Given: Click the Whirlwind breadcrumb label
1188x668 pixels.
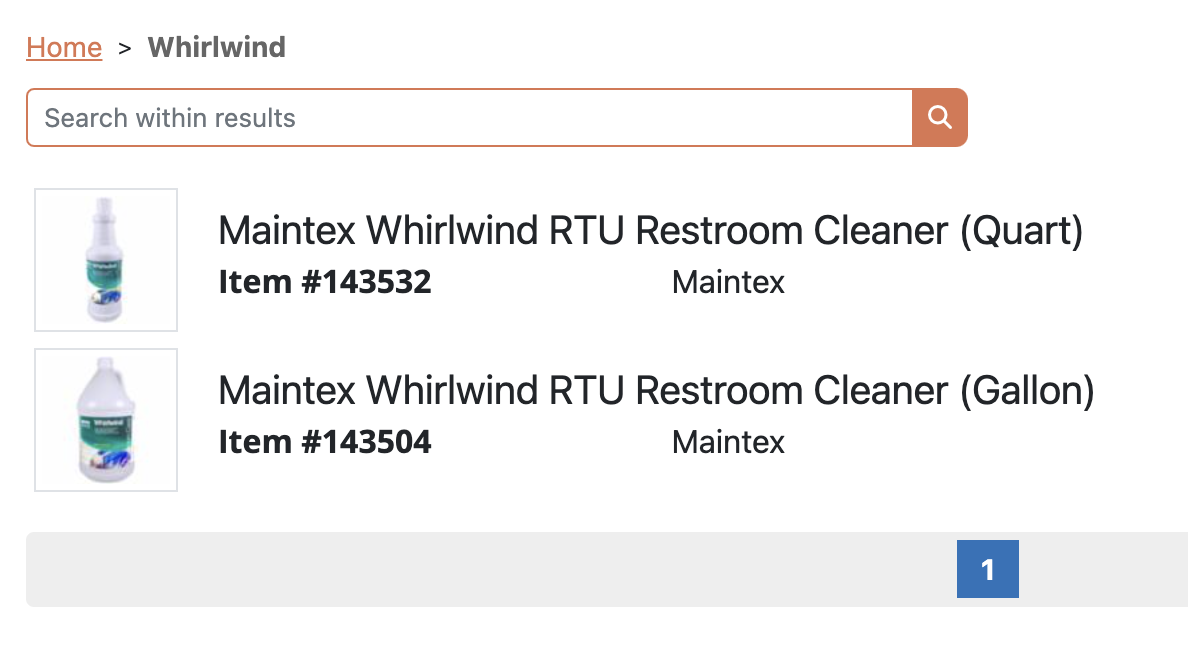Looking at the screenshot, I should click(217, 47).
